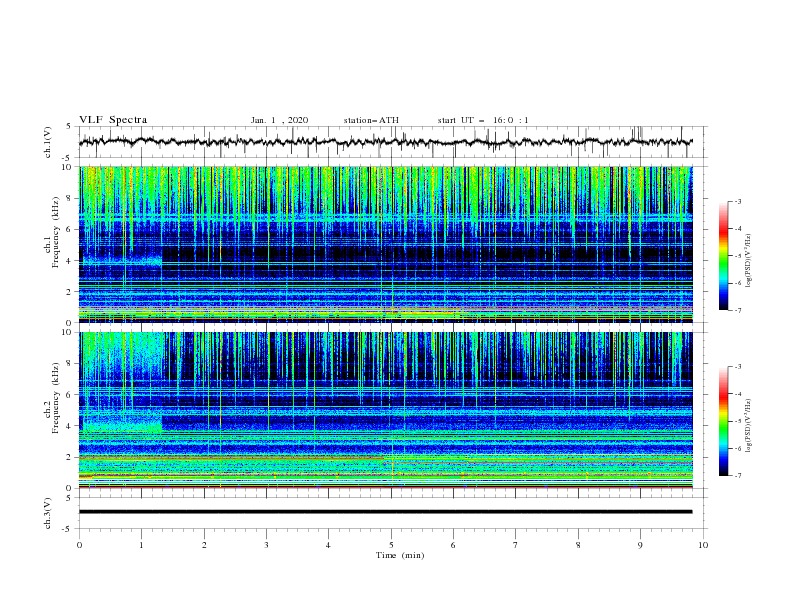The width and height of the screenshot is (792, 612).
Task: Click the log(PSD) label beside ch.1 color bar
Action: [749, 261]
